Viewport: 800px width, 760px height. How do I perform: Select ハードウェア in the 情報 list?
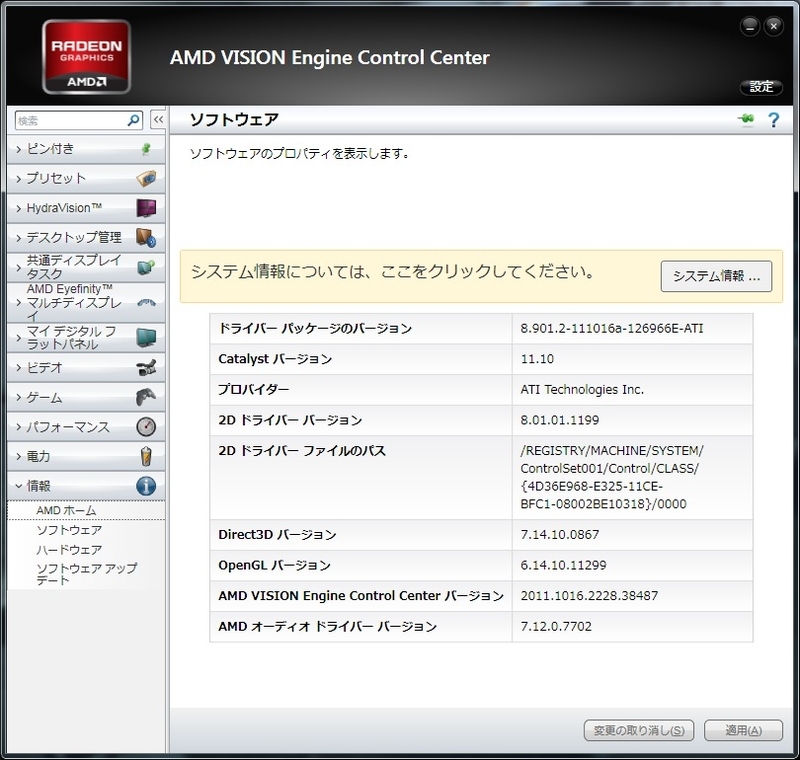[69, 549]
